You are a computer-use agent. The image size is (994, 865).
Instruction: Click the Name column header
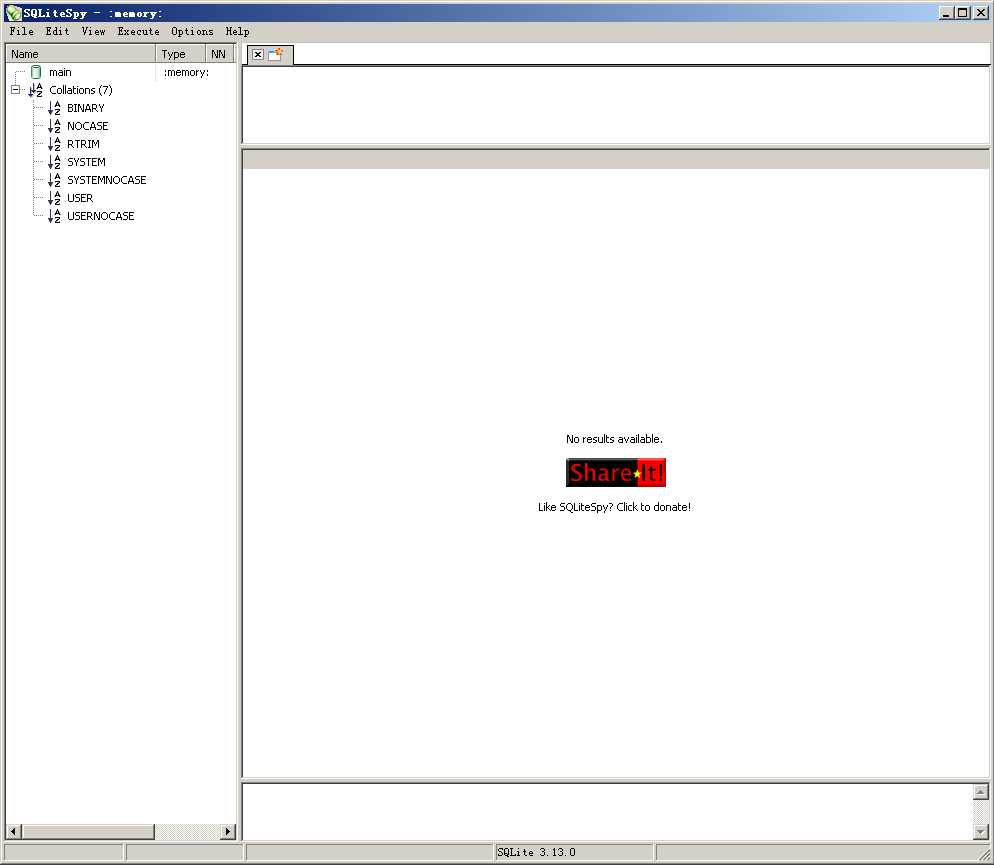coord(81,54)
